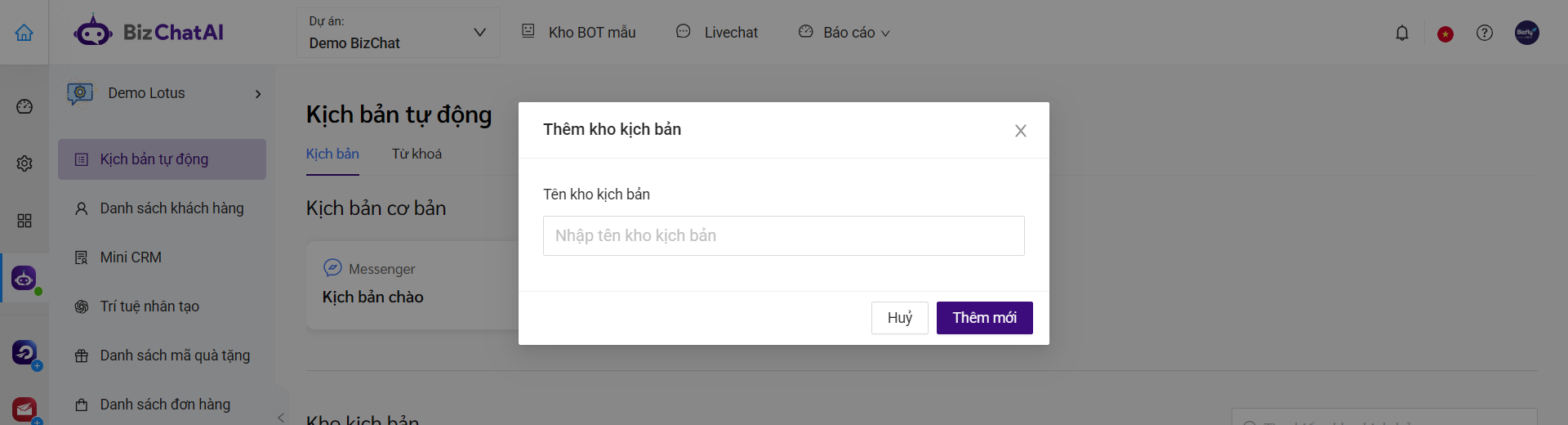Go to Livechat in top navigation
This screenshot has height=425, width=1568.
[717, 33]
